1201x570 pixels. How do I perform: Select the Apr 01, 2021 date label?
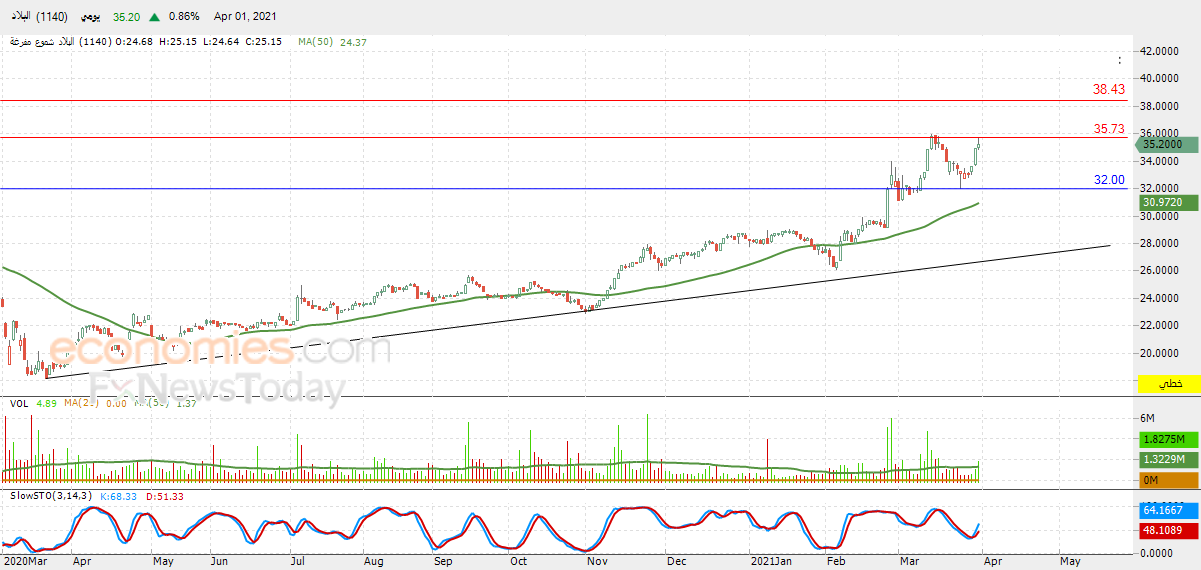coord(246,17)
